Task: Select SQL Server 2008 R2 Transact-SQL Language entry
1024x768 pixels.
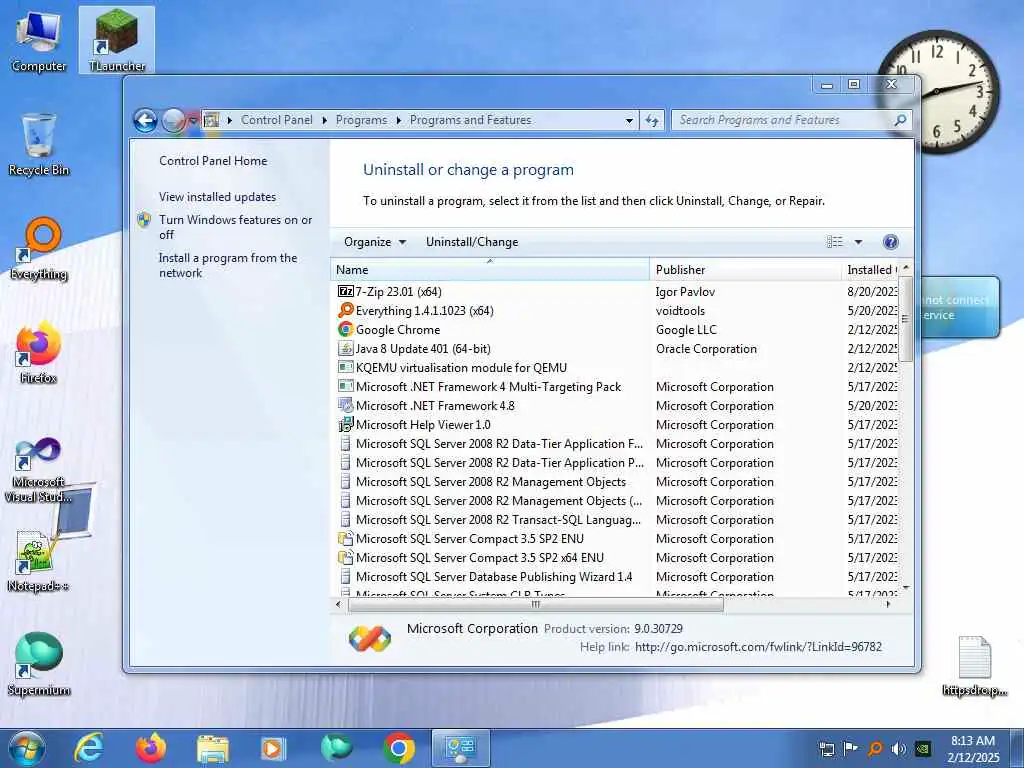Action: pyautogui.click(x=498, y=520)
